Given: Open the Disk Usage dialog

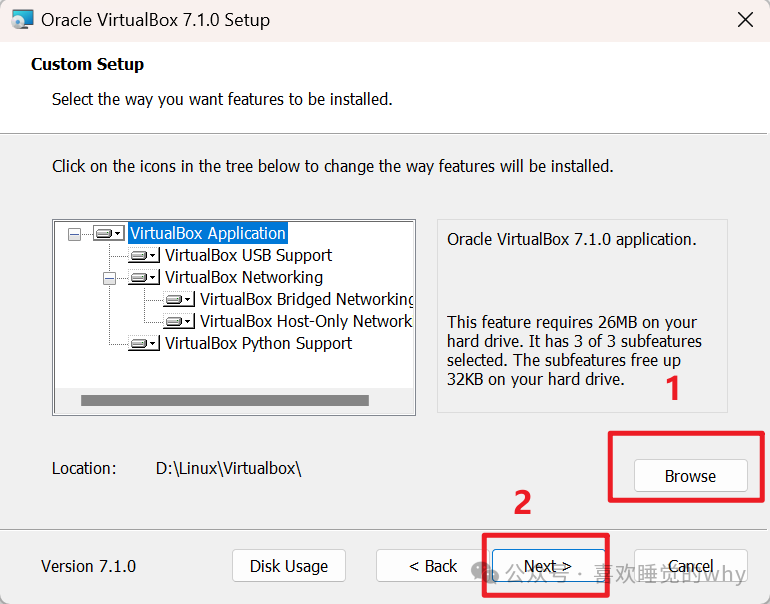Looking at the screenshot, I should coord(289,566).
